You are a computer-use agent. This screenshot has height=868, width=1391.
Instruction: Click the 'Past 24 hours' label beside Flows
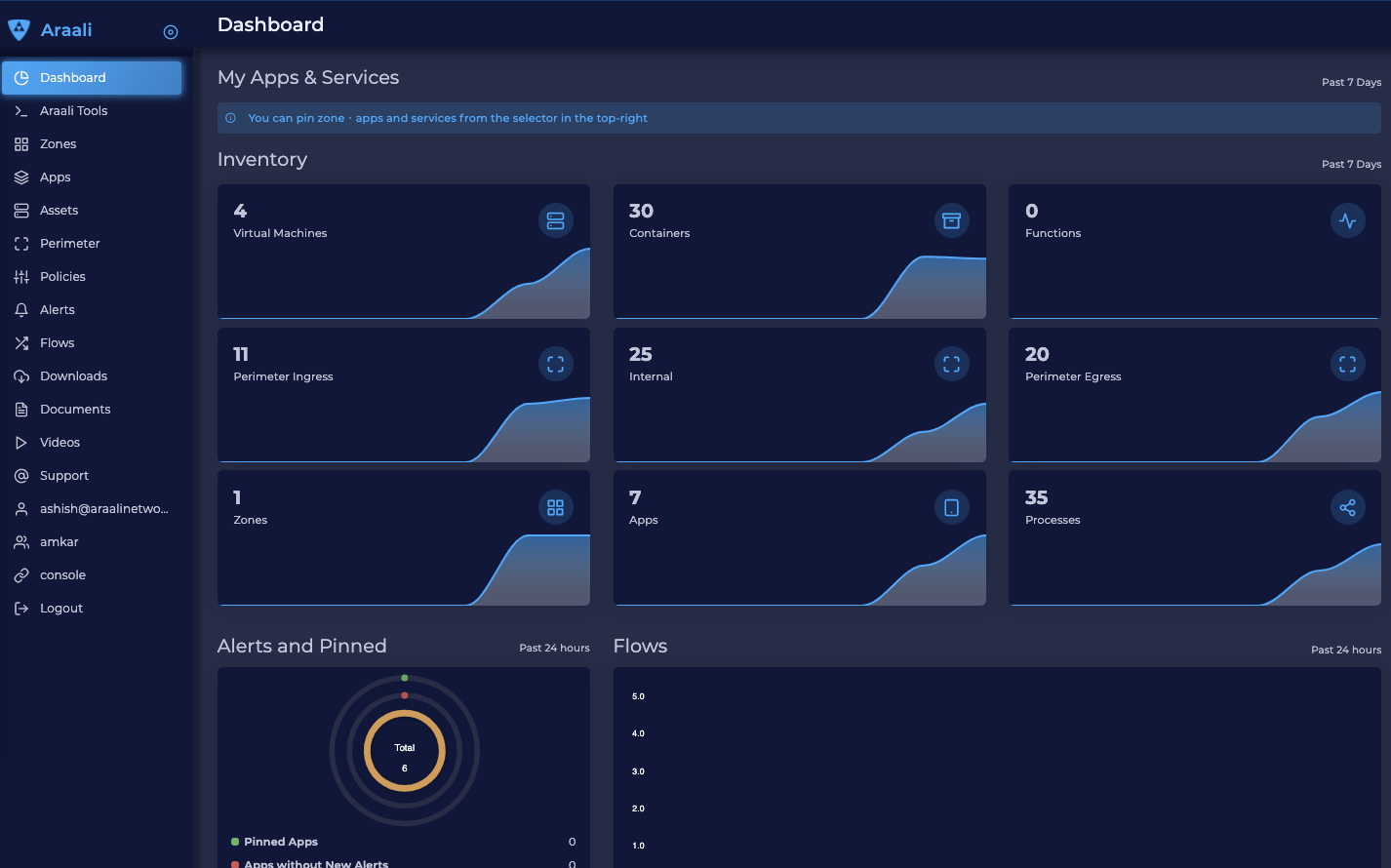coord(1346,650)
